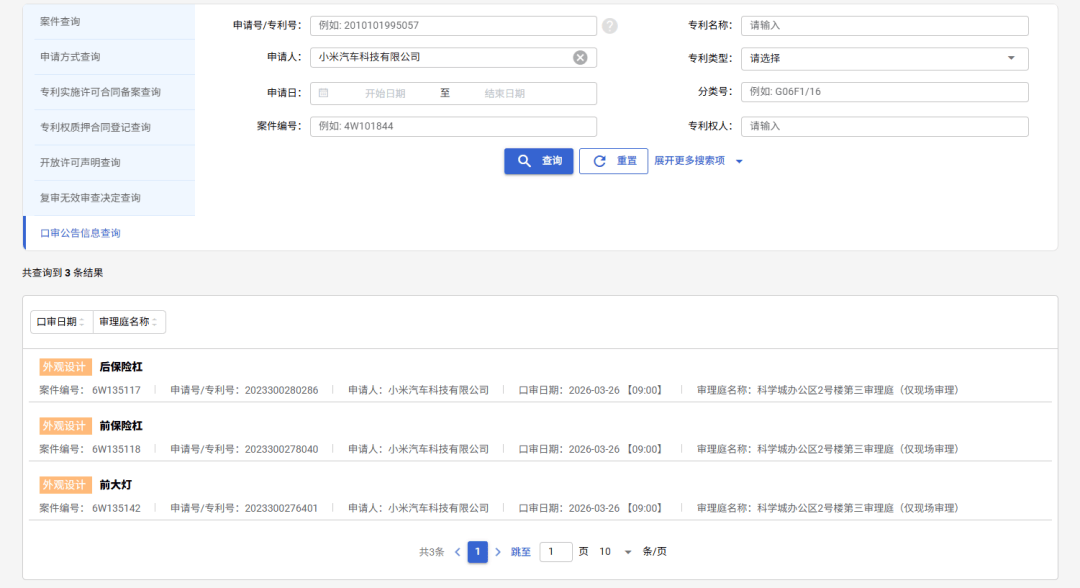Click the 跳至 page jump input box

point(555,551)
